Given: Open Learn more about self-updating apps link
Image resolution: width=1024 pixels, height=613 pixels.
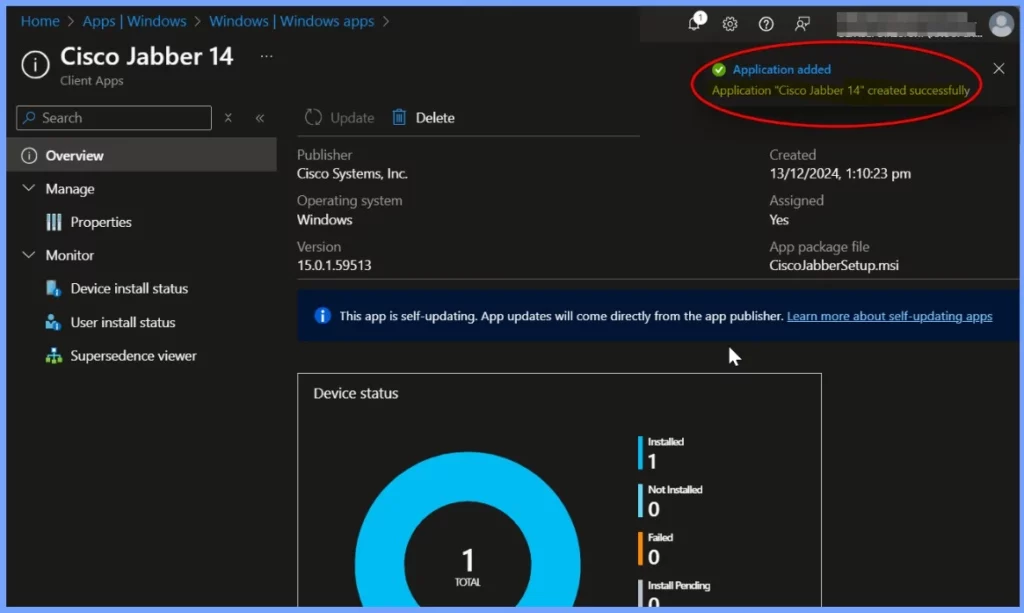Looking at the screenshot, I should point(889,316).
